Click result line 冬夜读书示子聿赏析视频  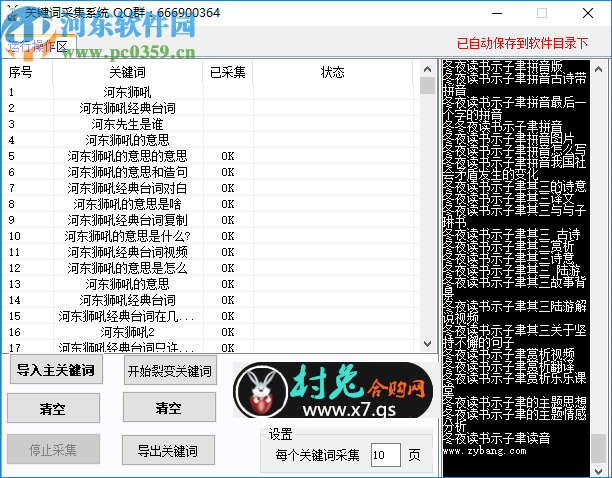pyautogui.click(x=509, y=354)
